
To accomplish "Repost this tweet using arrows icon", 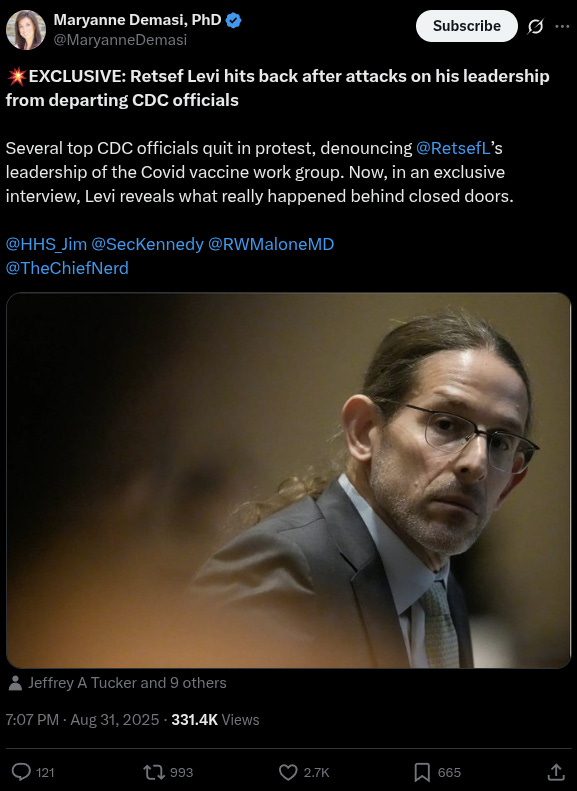I will [152, 772].
